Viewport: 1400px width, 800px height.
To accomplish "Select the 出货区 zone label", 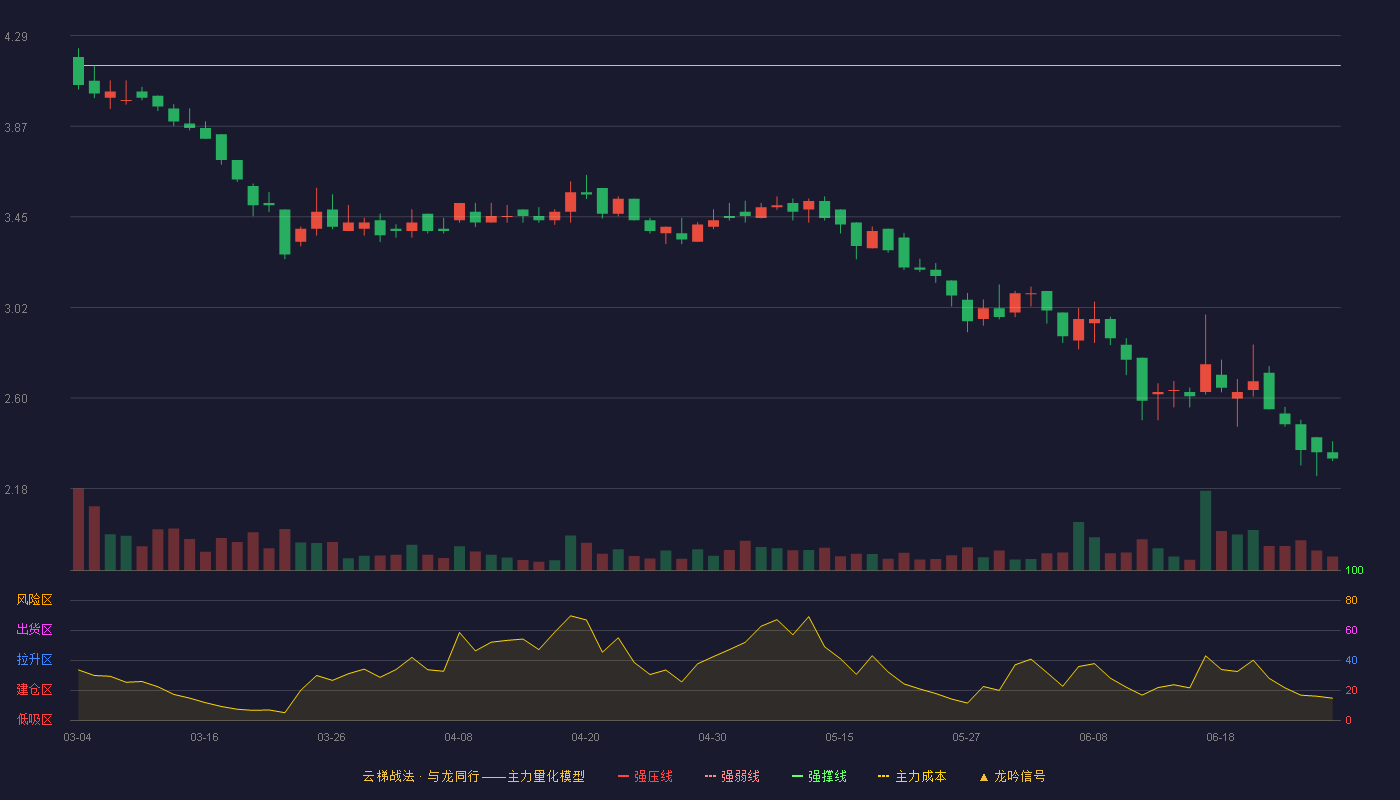I will pyautogui.click(x=34, y=630).
